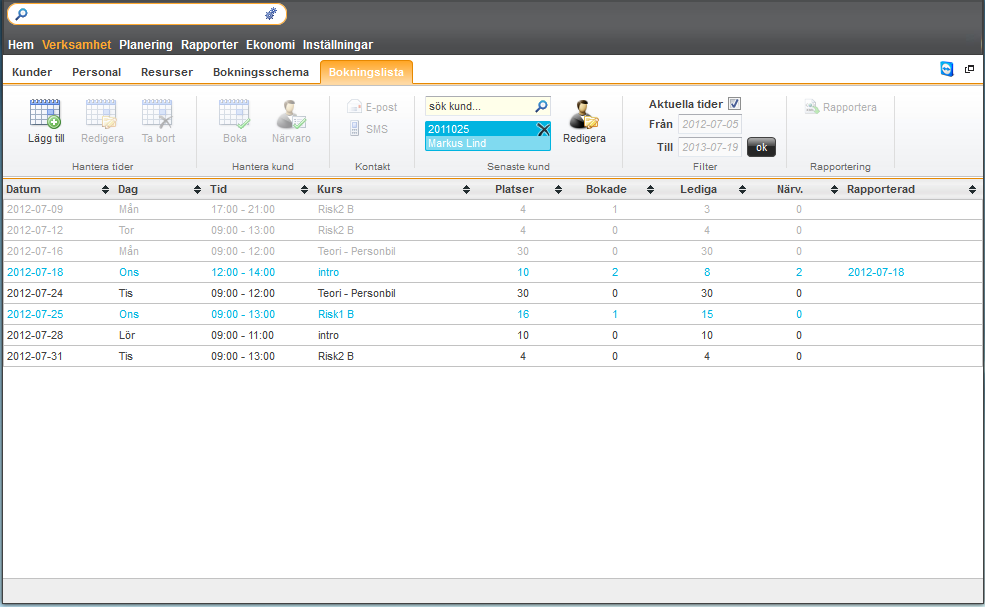Open the Ekonomi menu

tap(270, 45)
